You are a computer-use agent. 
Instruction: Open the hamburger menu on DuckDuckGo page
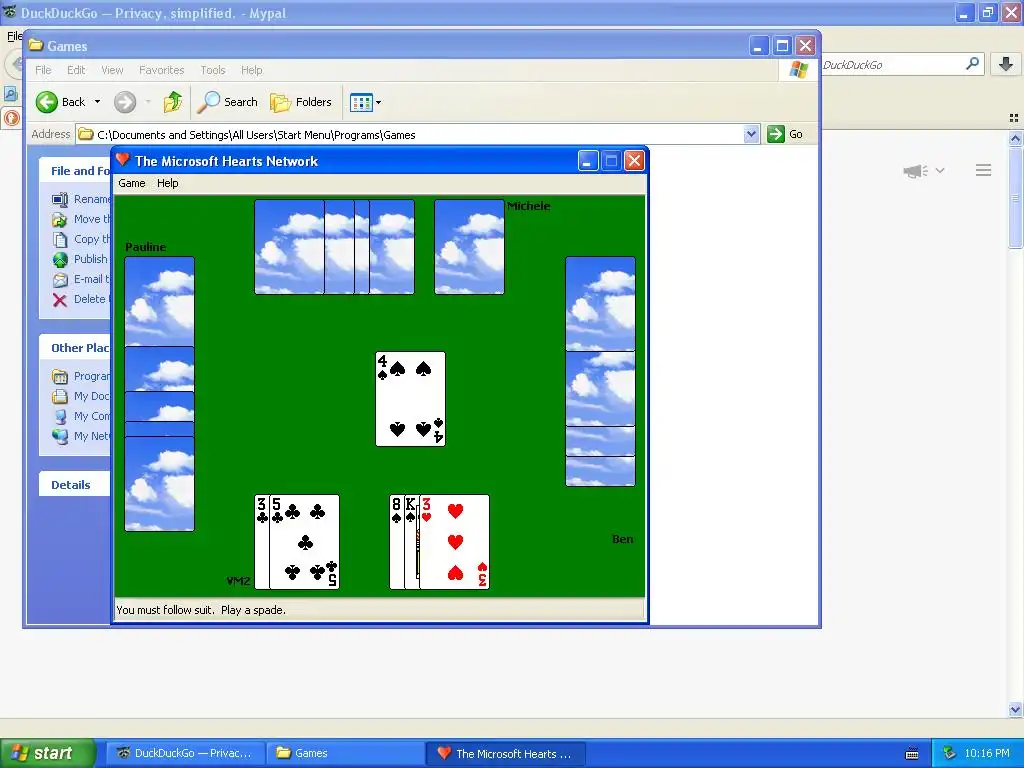point(984,170)
